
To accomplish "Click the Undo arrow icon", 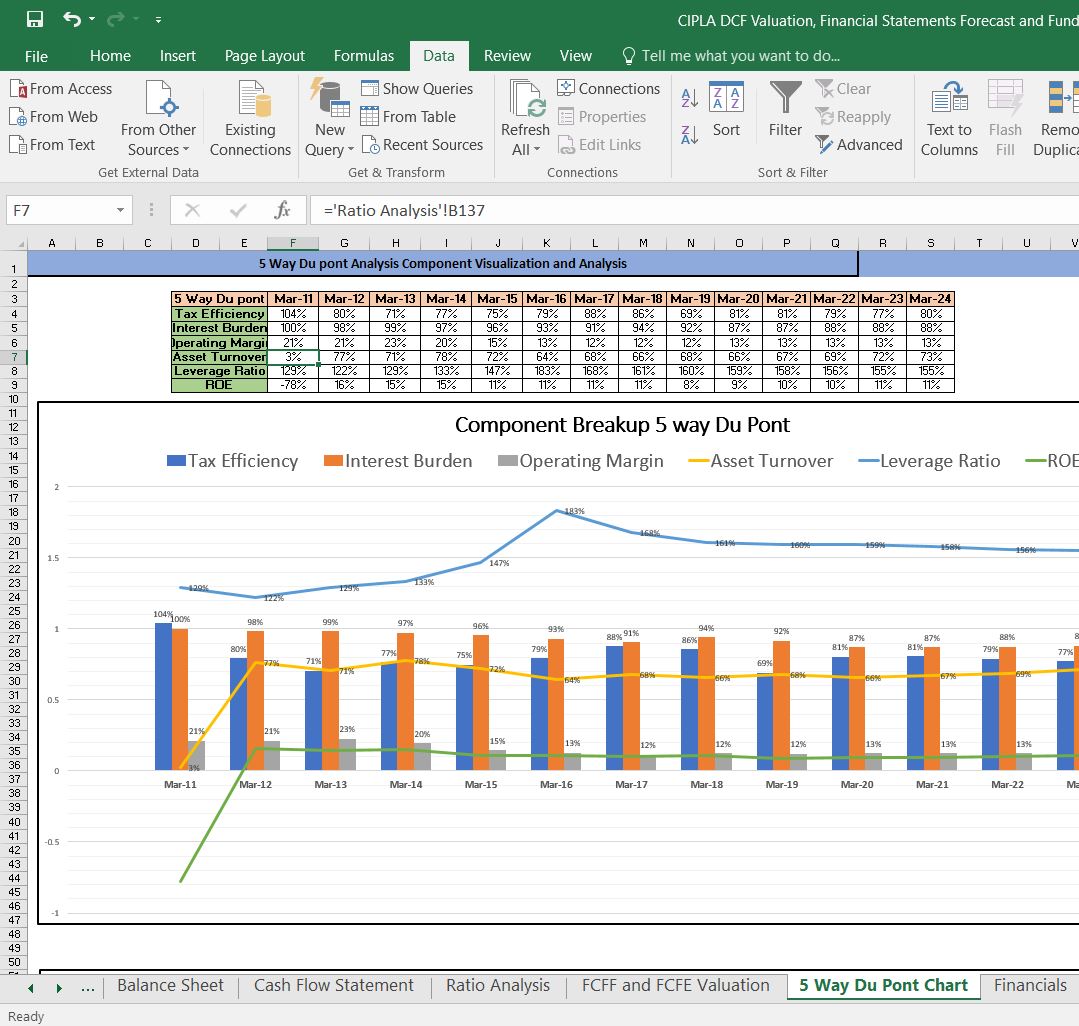I will [72, 19].
